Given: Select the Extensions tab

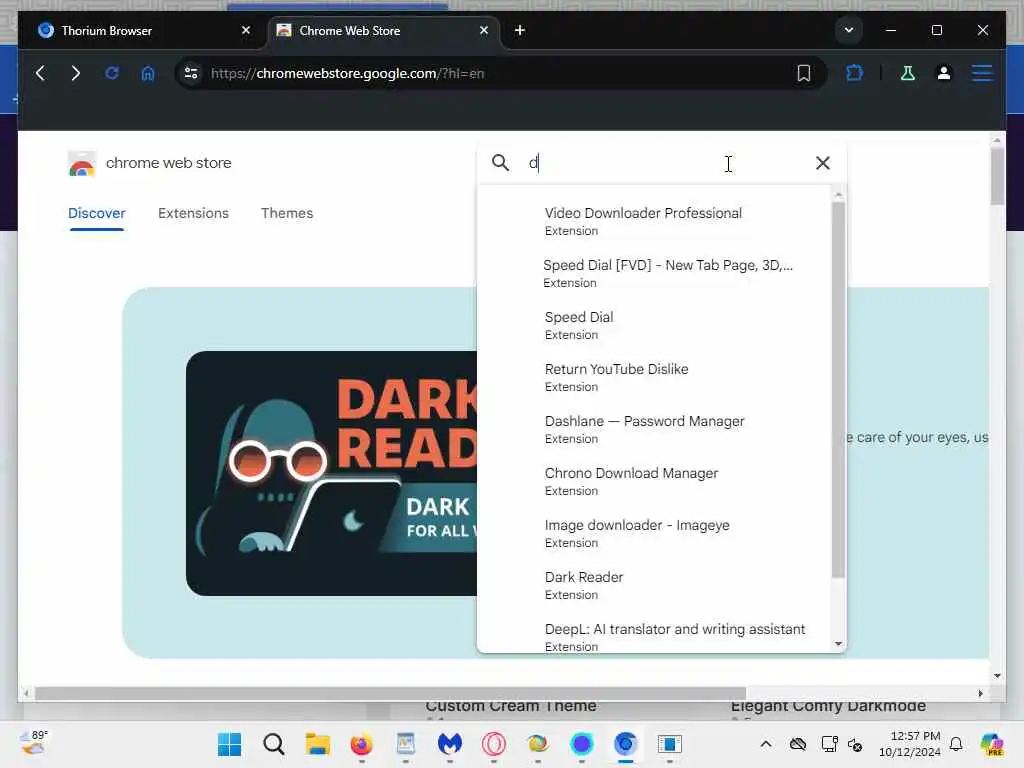Looking at the screenshot, I should 193,214.
